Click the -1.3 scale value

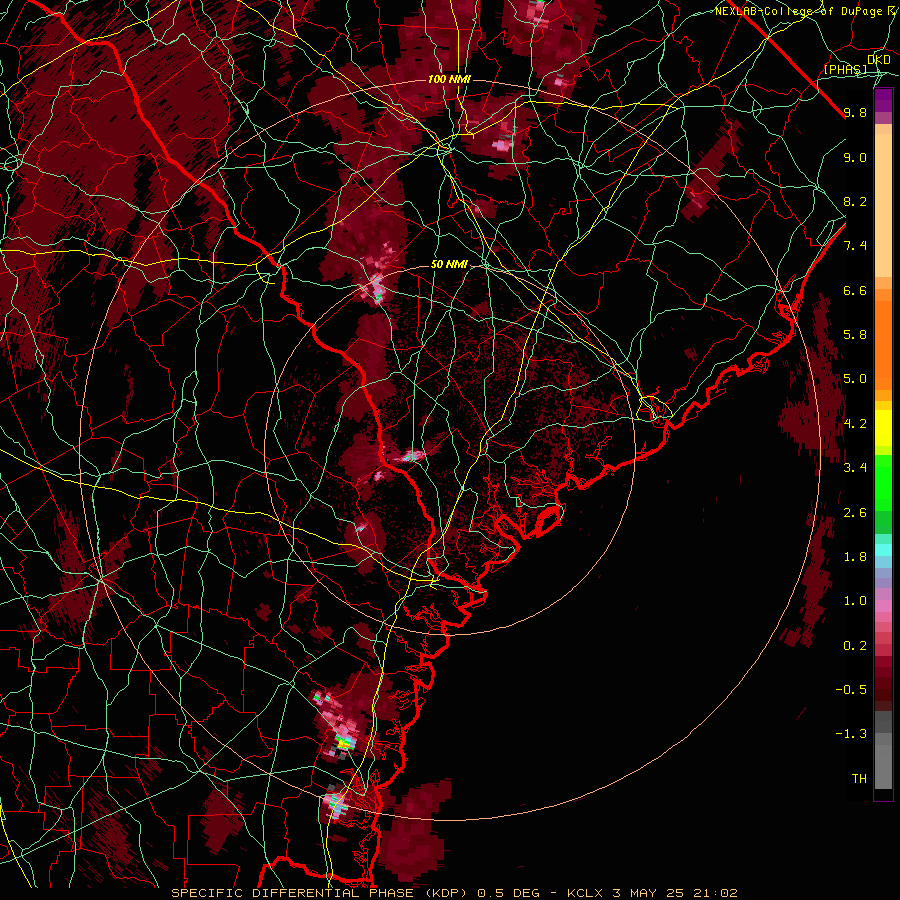[x=851, y=734]
